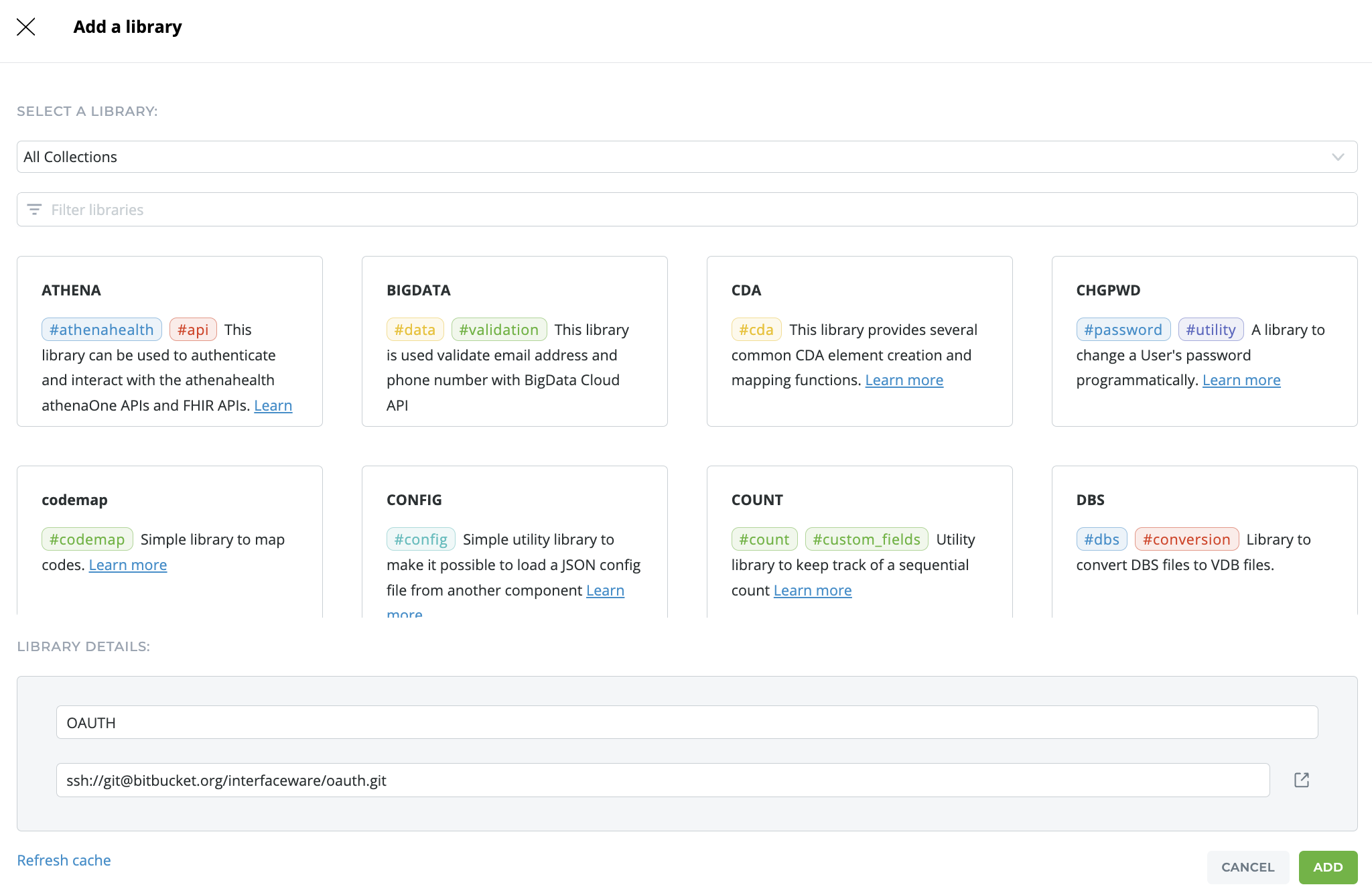Click the #conversion tag in DBS
Image resolution: width=1372 pixels, height=895 pixels.
[x=1186, y=539]
